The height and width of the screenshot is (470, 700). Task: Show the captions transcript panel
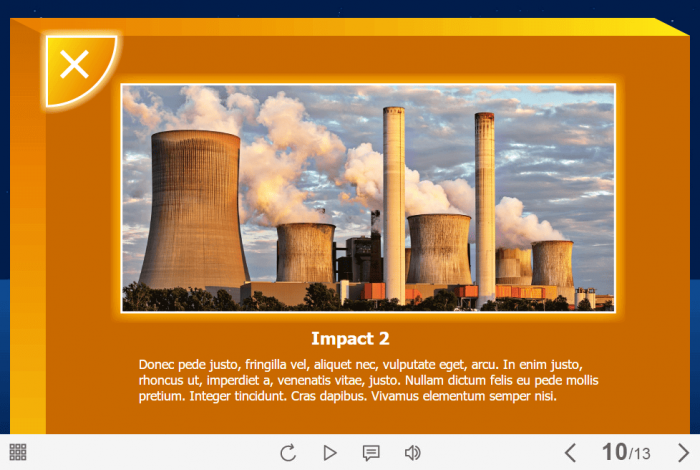(x=371, y=453)
